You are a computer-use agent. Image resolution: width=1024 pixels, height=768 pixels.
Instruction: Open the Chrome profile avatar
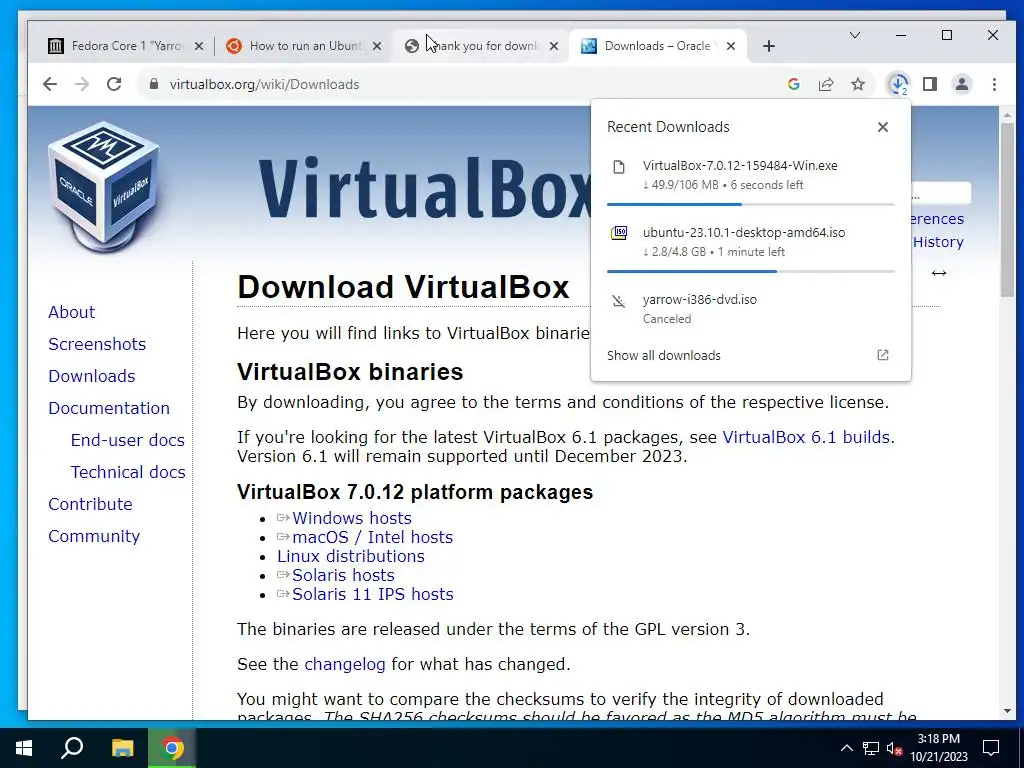962,84
